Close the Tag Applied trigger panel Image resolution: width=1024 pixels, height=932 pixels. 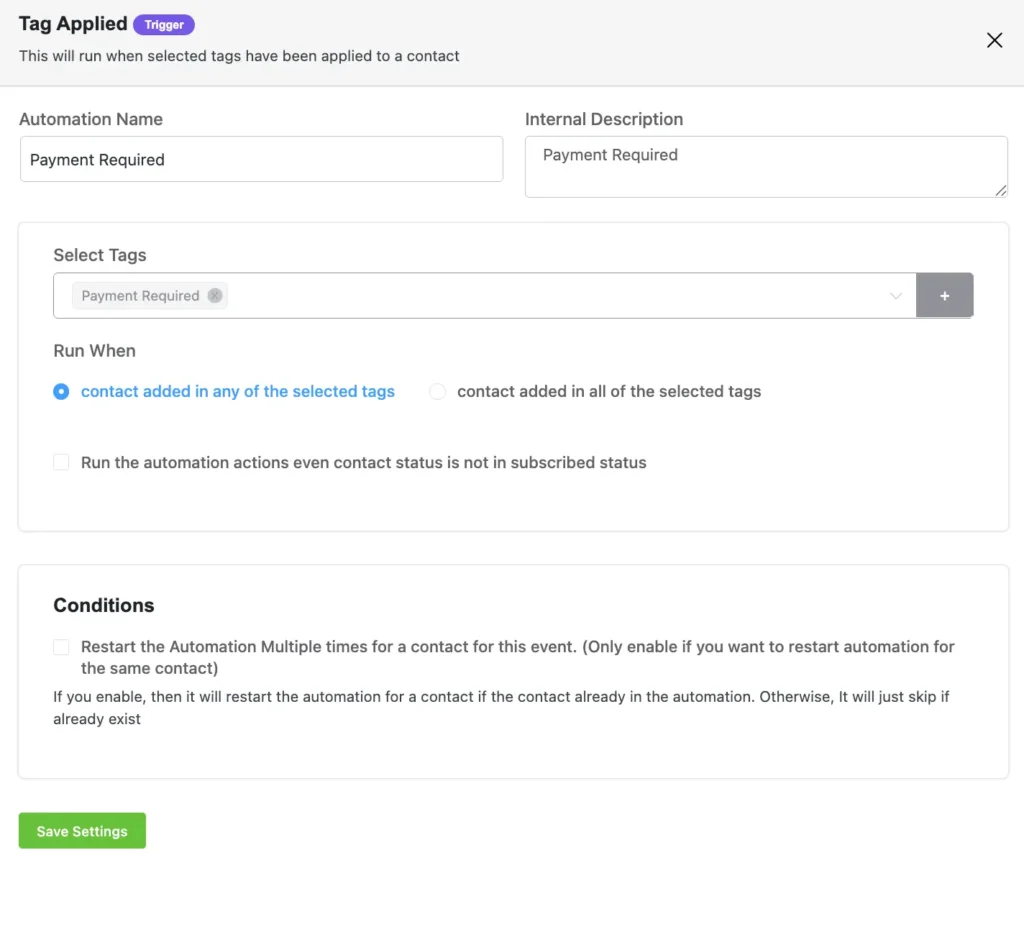coord(994,40)
